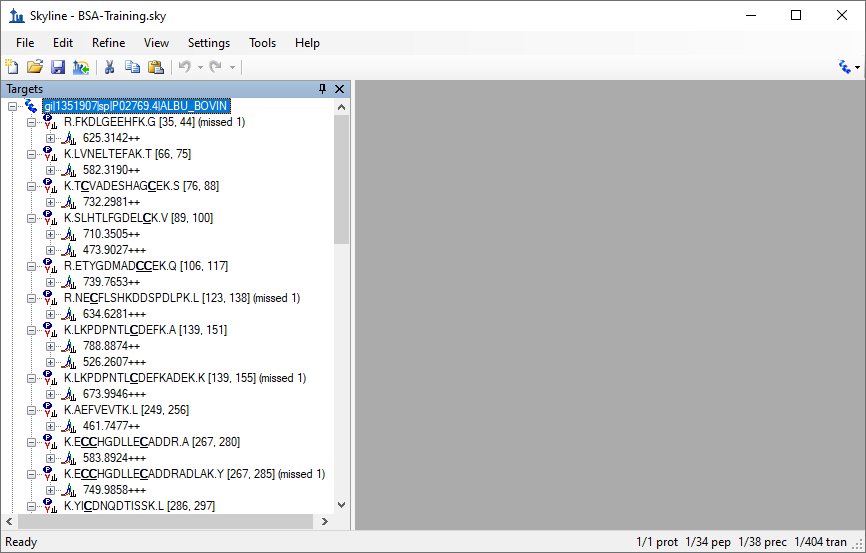
Task: Click chromatogram icon for 461.7477++
Action: (69, 426)
